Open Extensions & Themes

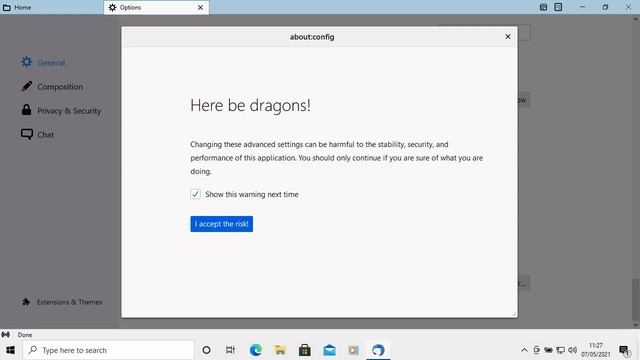tap(62, 302)
